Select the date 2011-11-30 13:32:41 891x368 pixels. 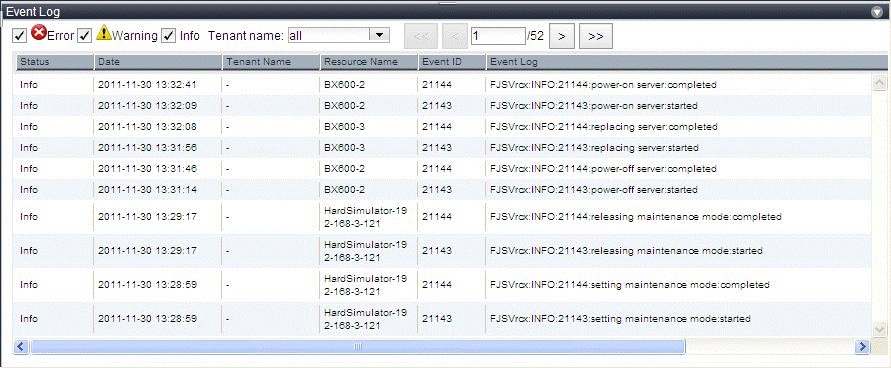(147, 85)
